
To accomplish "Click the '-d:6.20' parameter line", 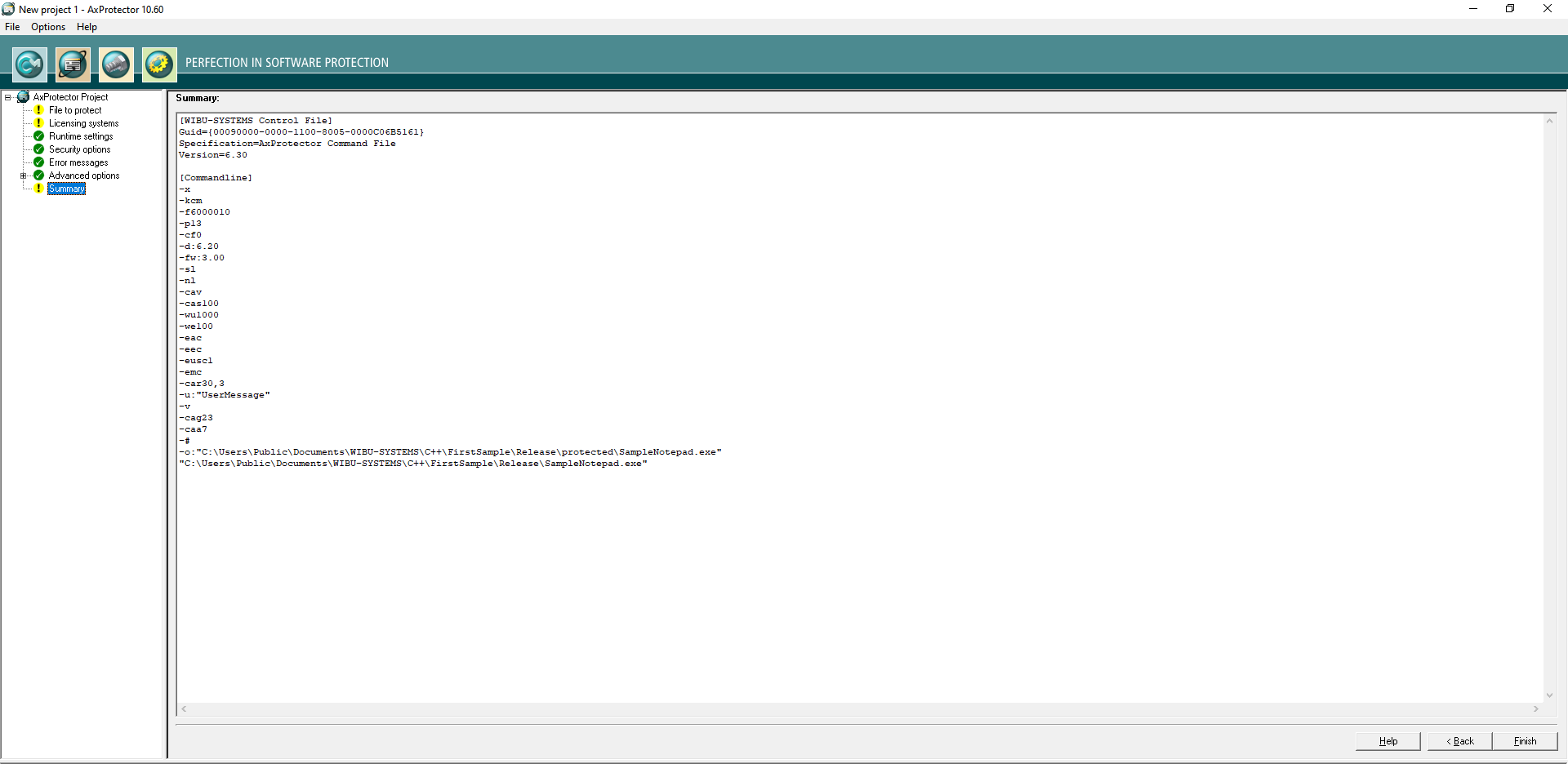I will (x=198, y=247).
